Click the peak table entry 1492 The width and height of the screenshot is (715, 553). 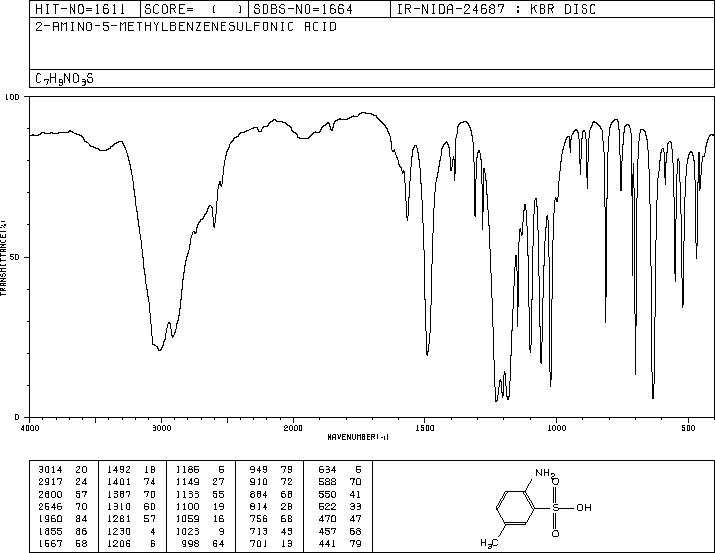pos(119,470)
